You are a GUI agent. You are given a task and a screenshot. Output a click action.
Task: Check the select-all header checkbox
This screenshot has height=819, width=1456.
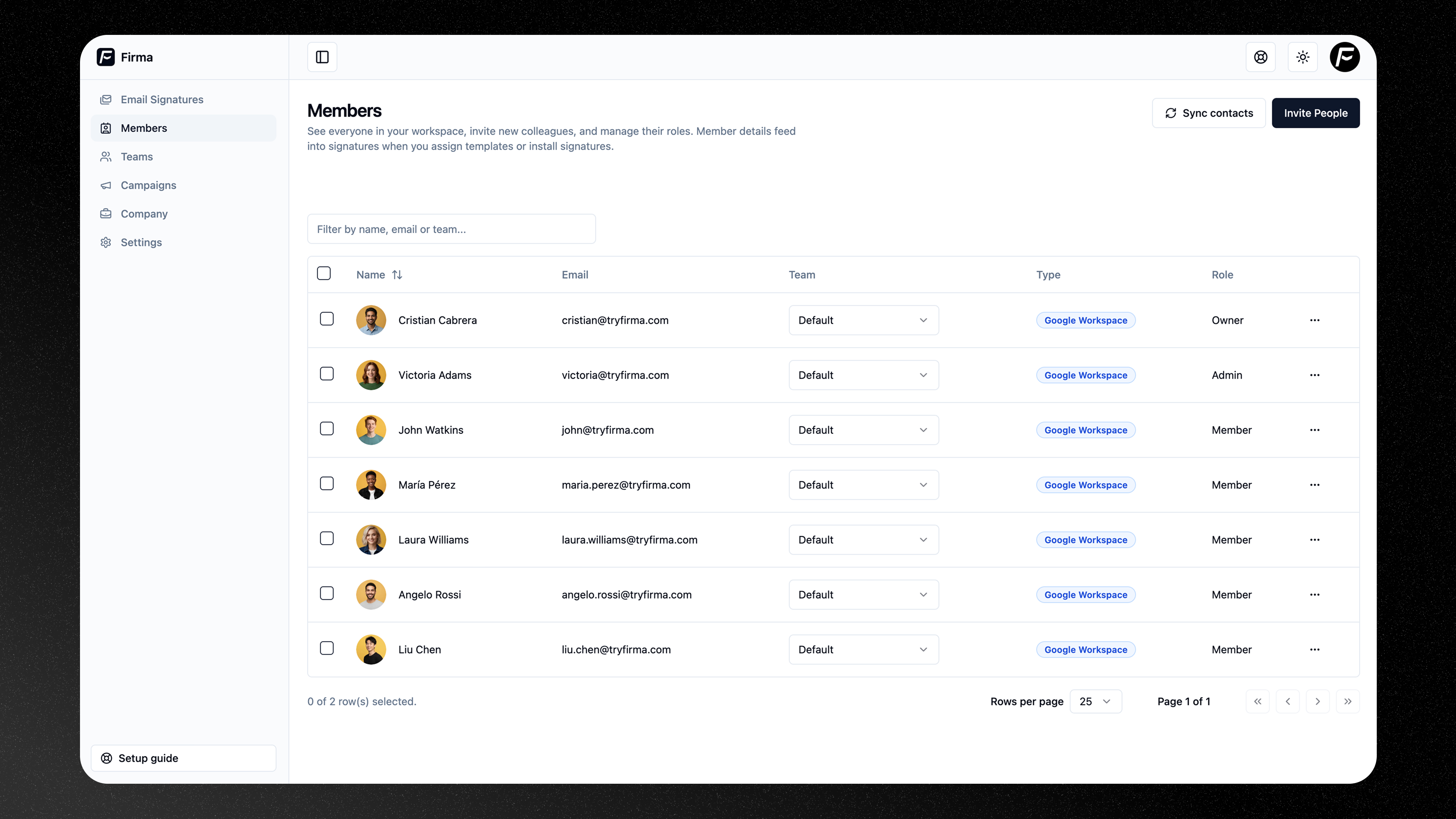tap(324, 273)
